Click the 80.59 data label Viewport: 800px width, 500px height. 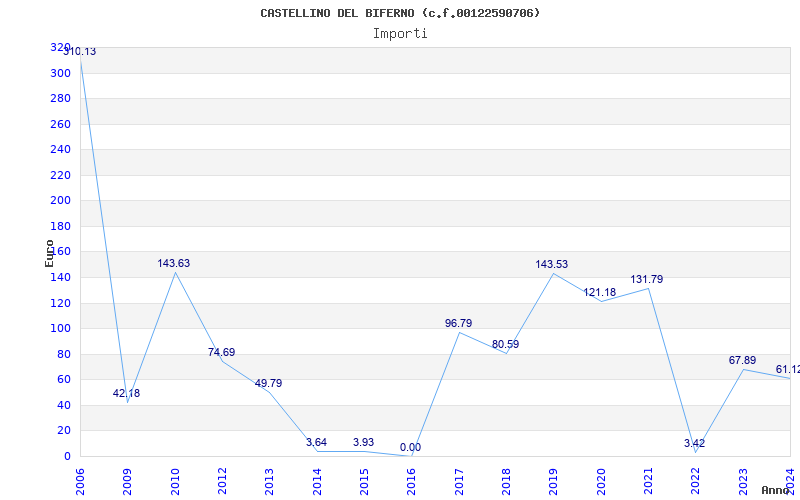[505, 344]
